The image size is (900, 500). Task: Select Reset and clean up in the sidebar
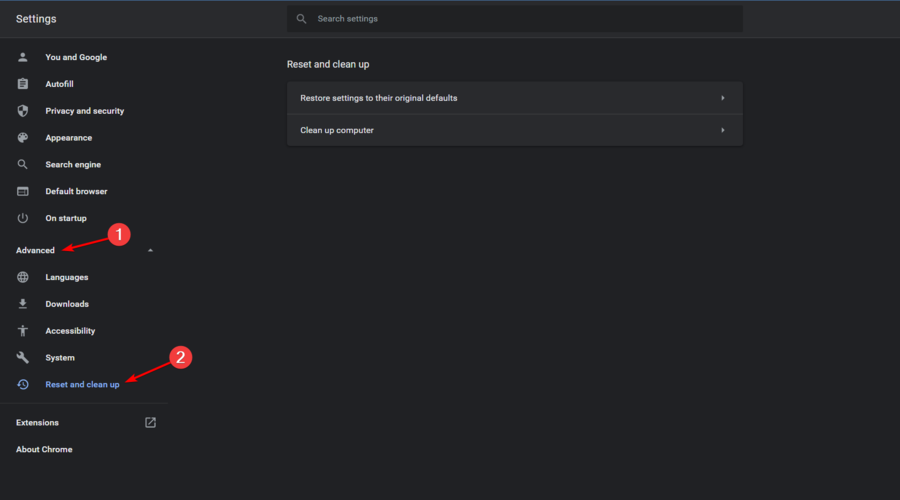tap(82, 385)
